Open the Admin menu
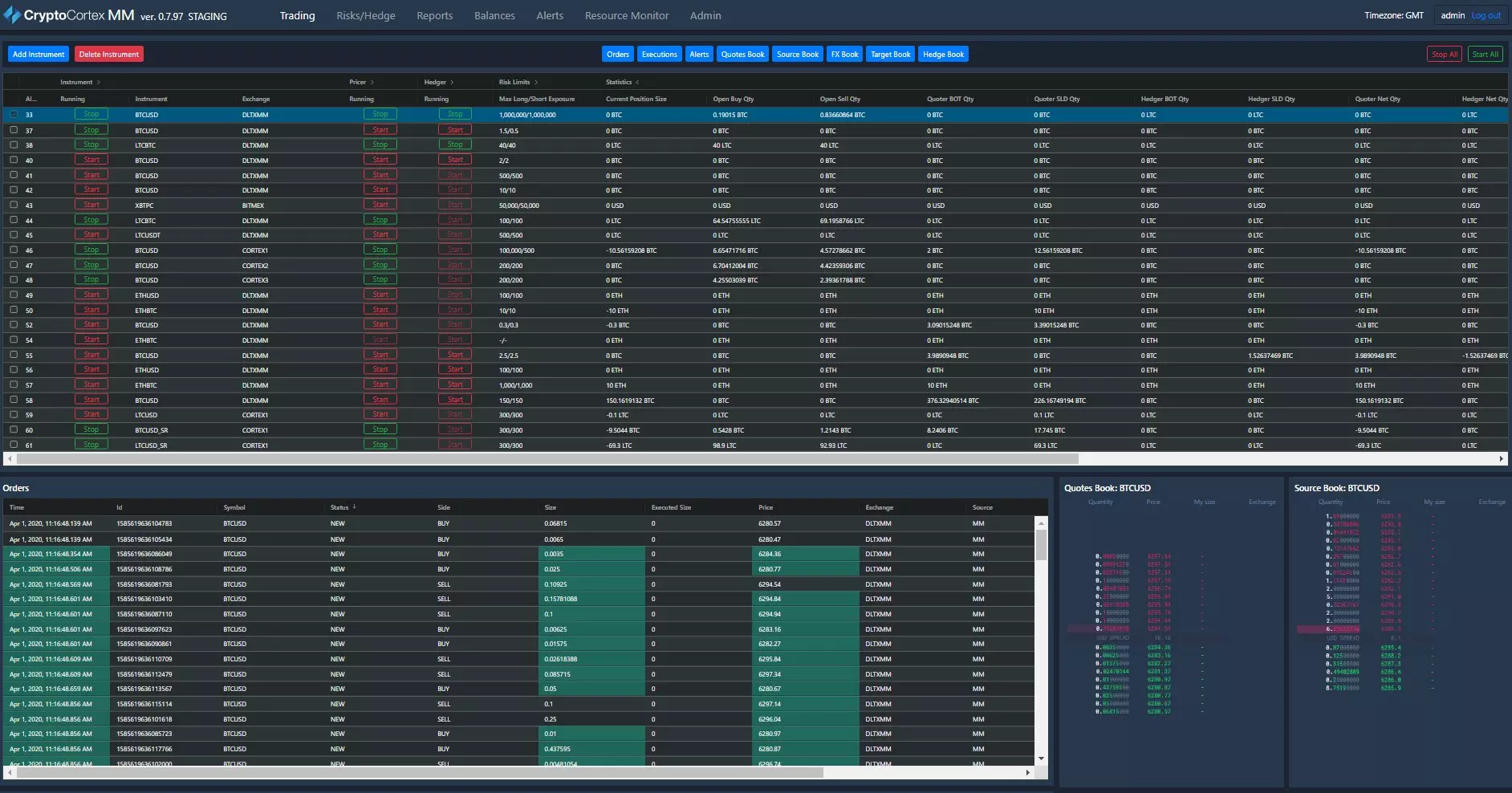Viewport: 1512px width, 793px height. click(x=705, y=15)
